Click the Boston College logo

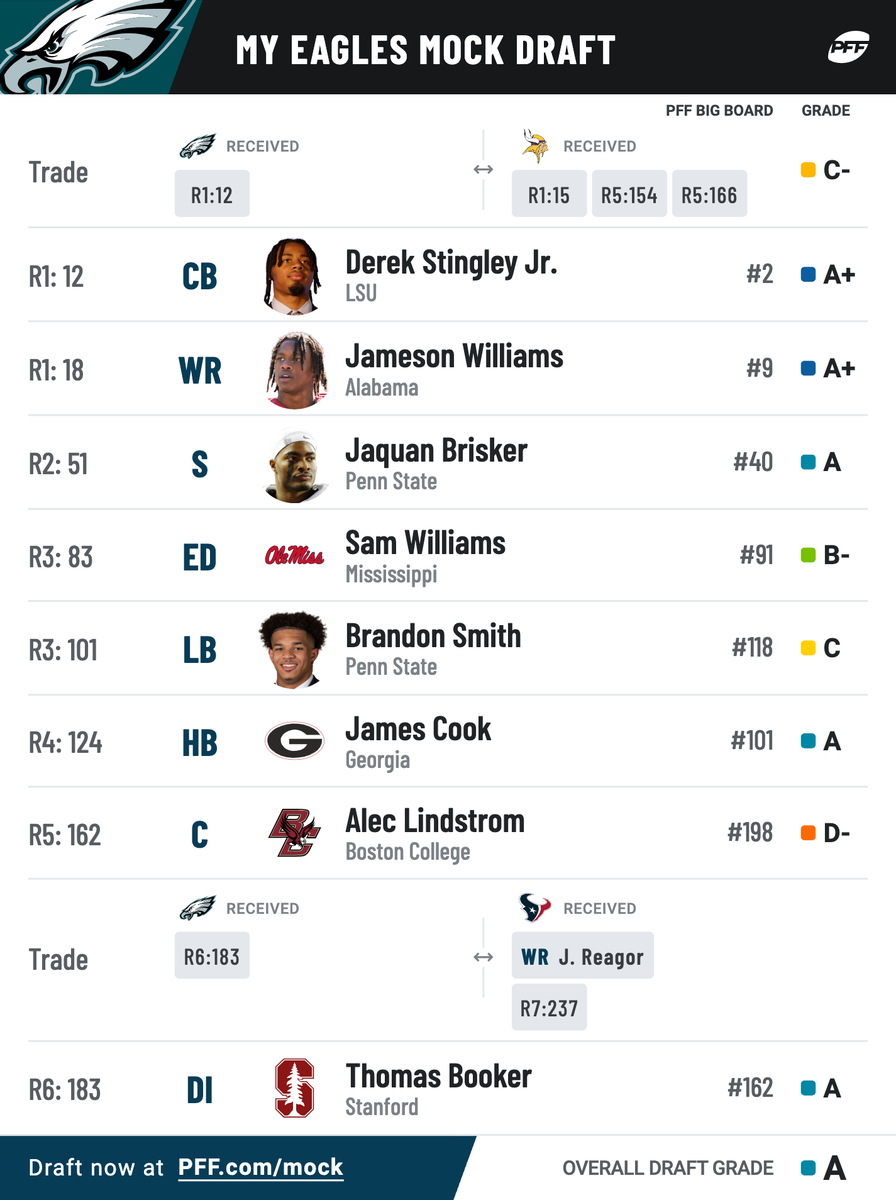pyautogui.click(x=294, y=834)
